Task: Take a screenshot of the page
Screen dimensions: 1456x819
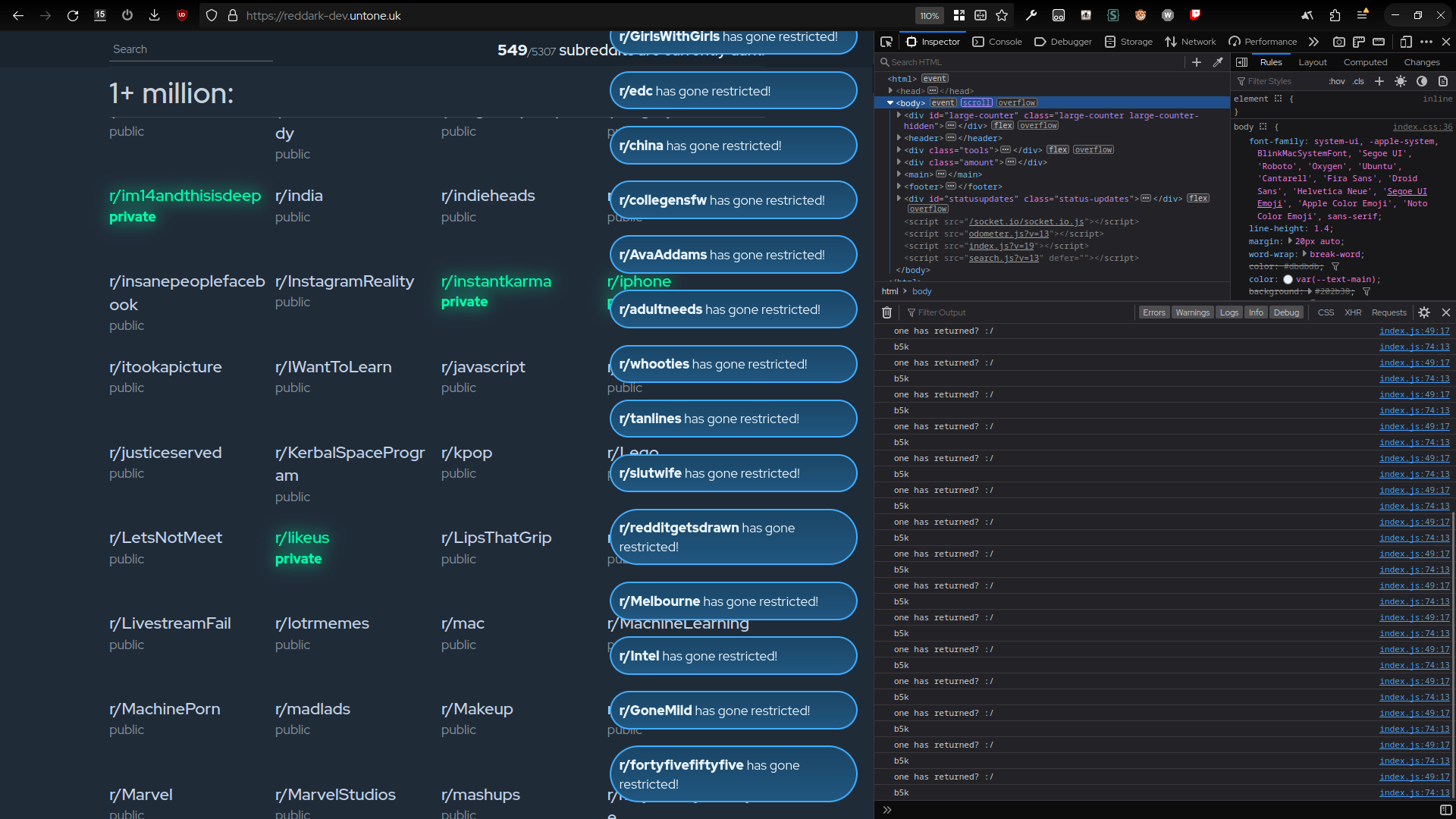Action: coord(1339,42)
